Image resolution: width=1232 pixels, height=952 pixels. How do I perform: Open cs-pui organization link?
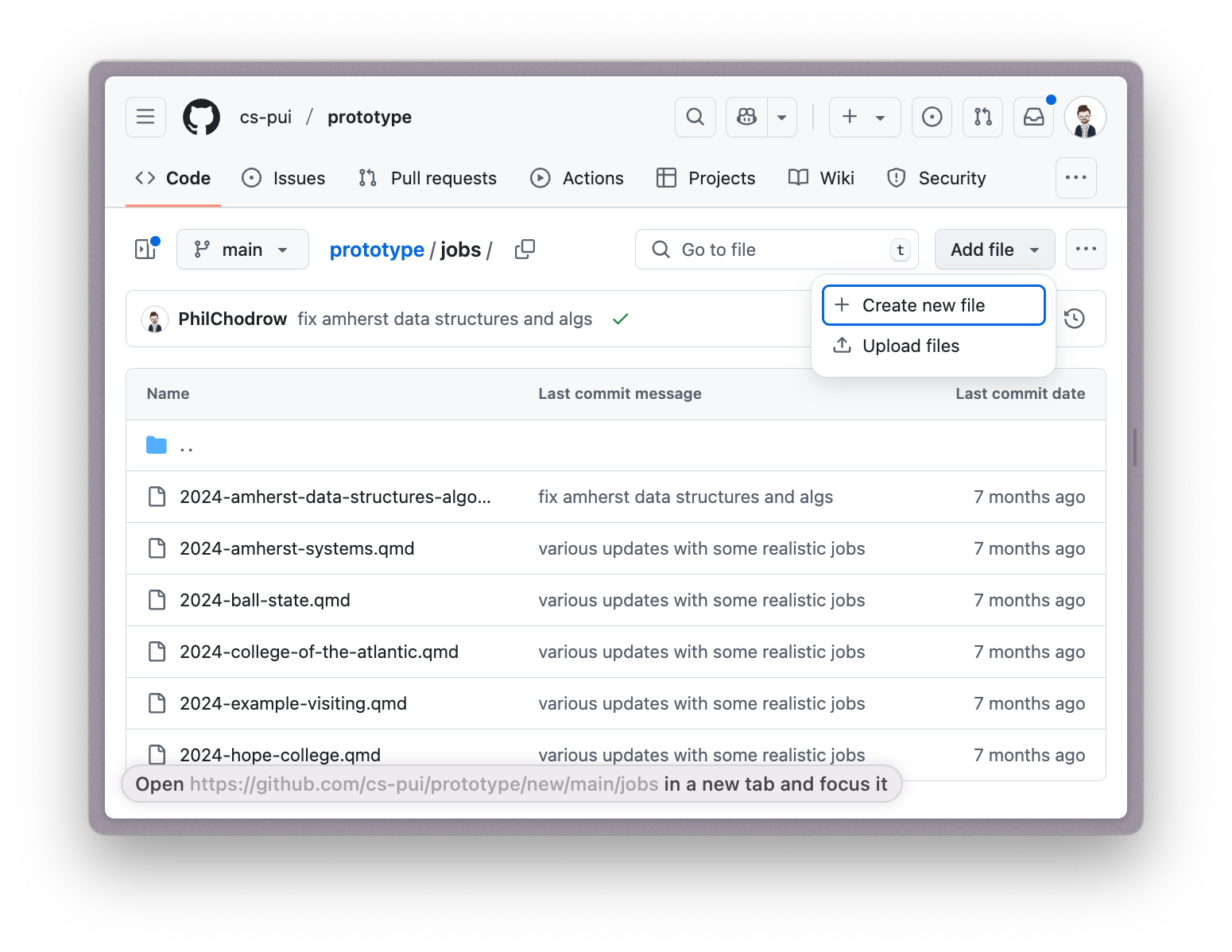(265, 117)
